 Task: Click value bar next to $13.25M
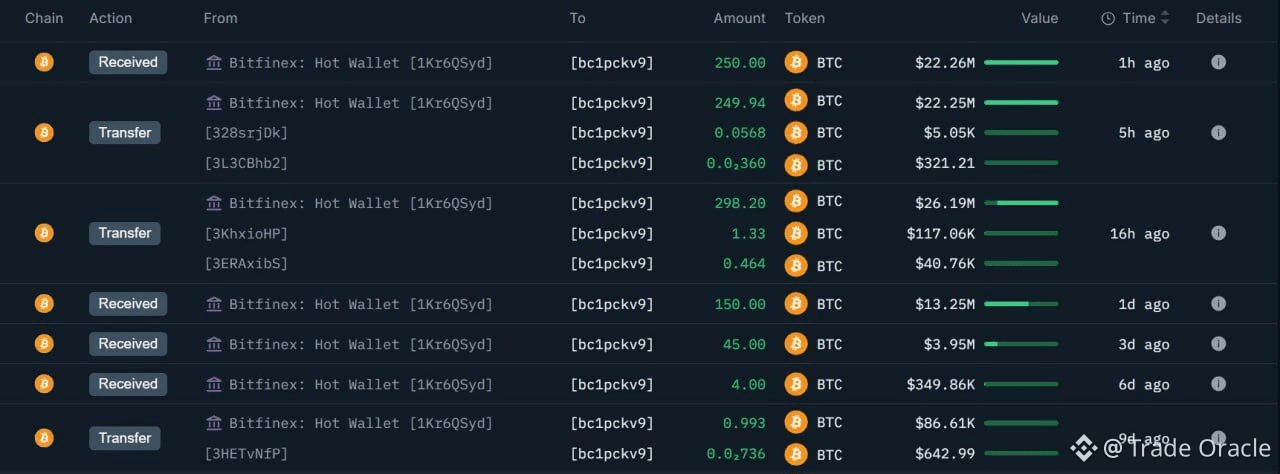(x=1021, y=304)
